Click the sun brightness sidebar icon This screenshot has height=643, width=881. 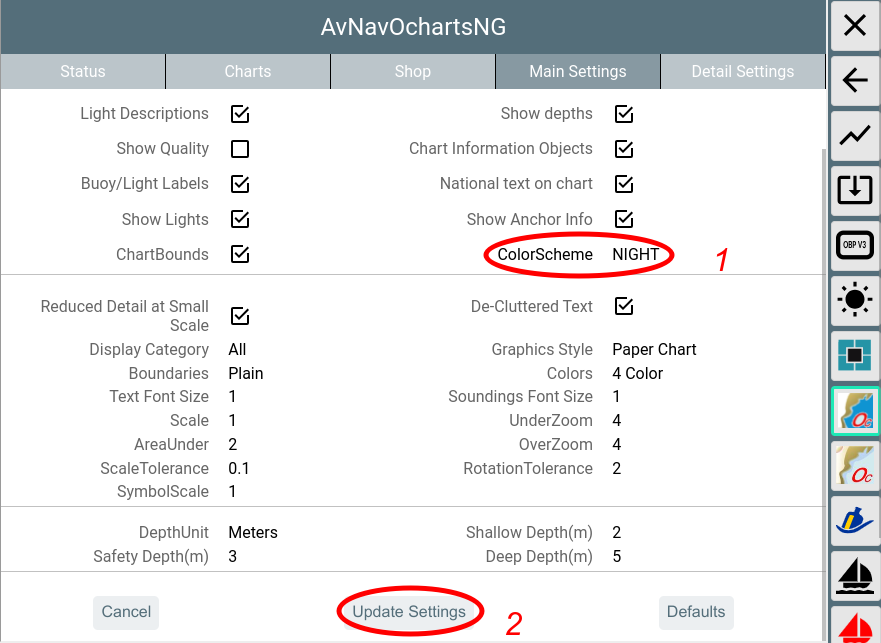(855, 298)
